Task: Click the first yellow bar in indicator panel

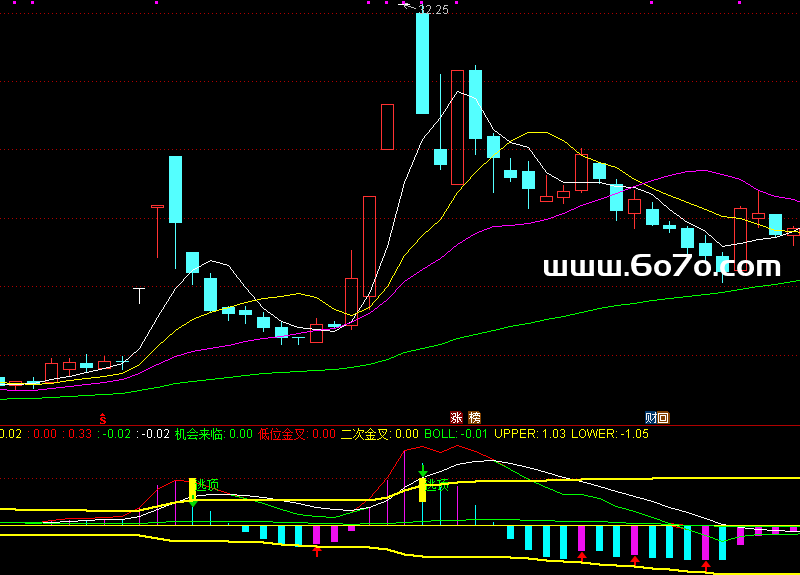Action: click(192, 489)
